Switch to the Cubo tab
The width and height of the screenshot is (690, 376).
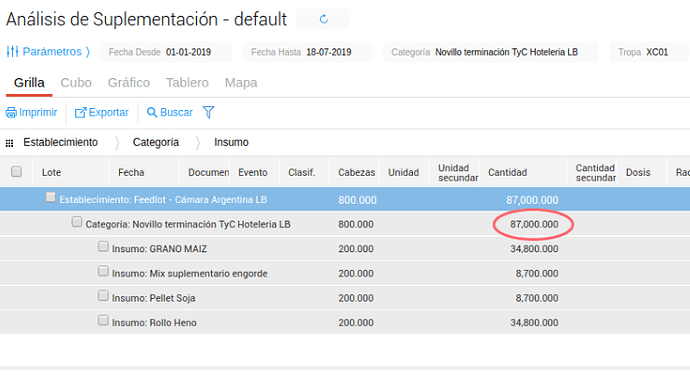pyautogui.click(x=76, y=83)
